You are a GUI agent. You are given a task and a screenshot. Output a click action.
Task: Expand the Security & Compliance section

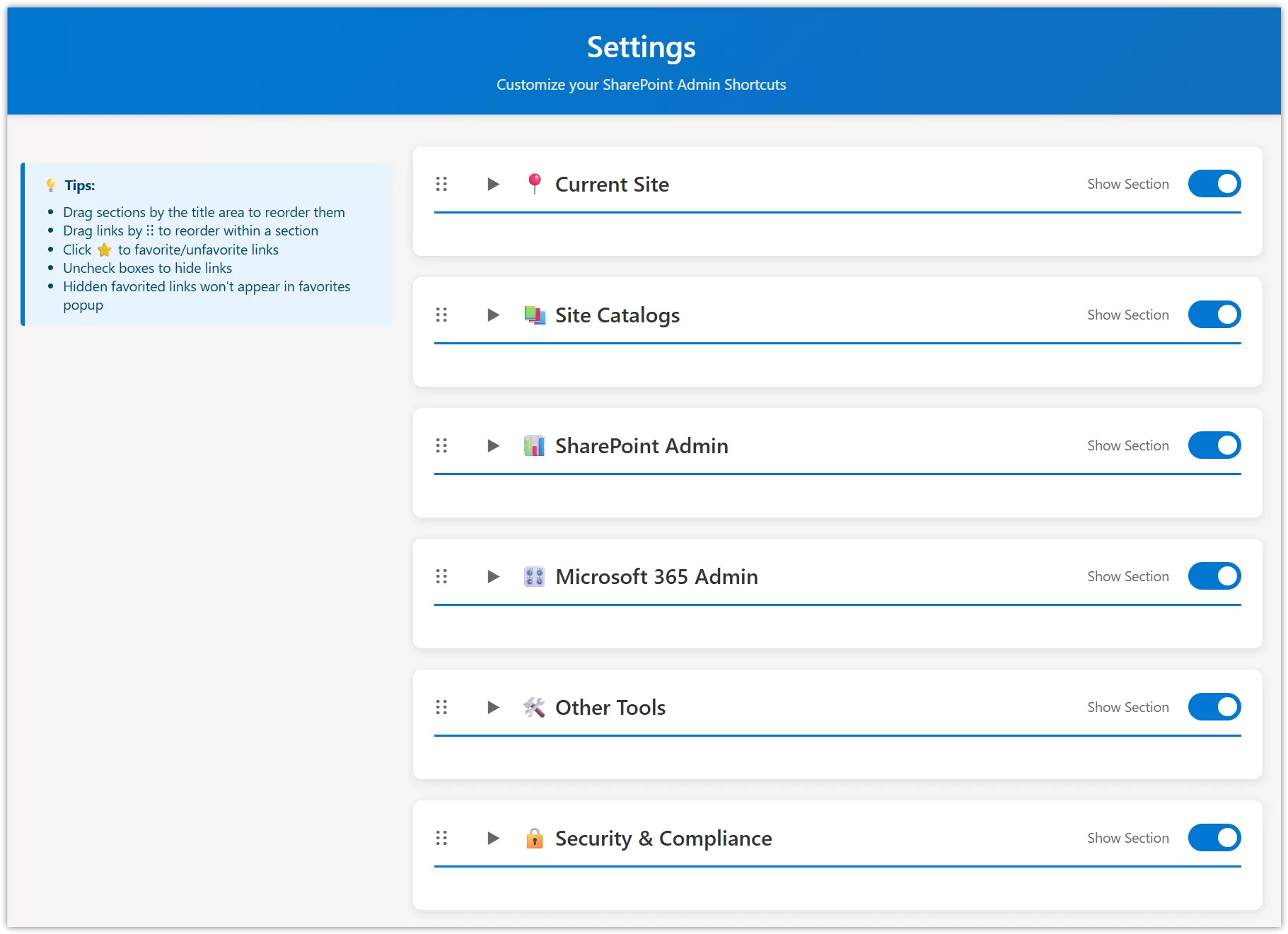tap(492, 838)
